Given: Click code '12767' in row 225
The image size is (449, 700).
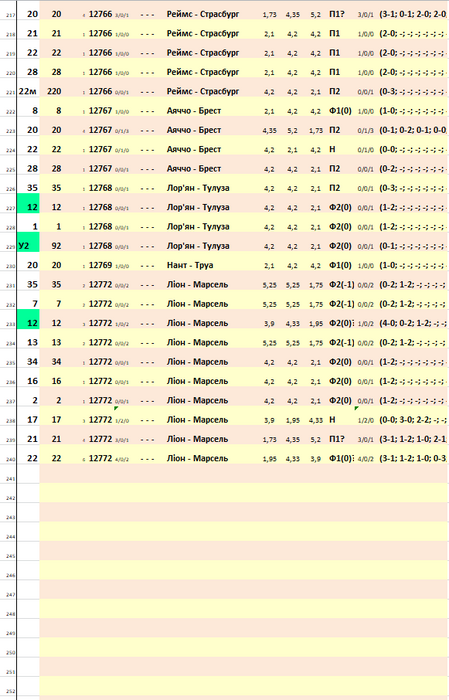Looking at the screenshot, I should 100,168.
